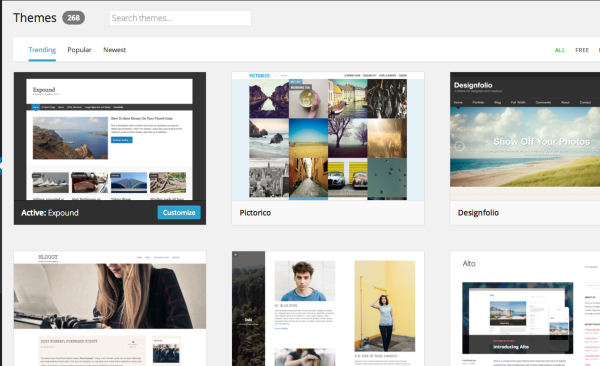Screen dimensions: 600x366
Task: Open the Expound theme screenshot
Action: pos(110,136)
